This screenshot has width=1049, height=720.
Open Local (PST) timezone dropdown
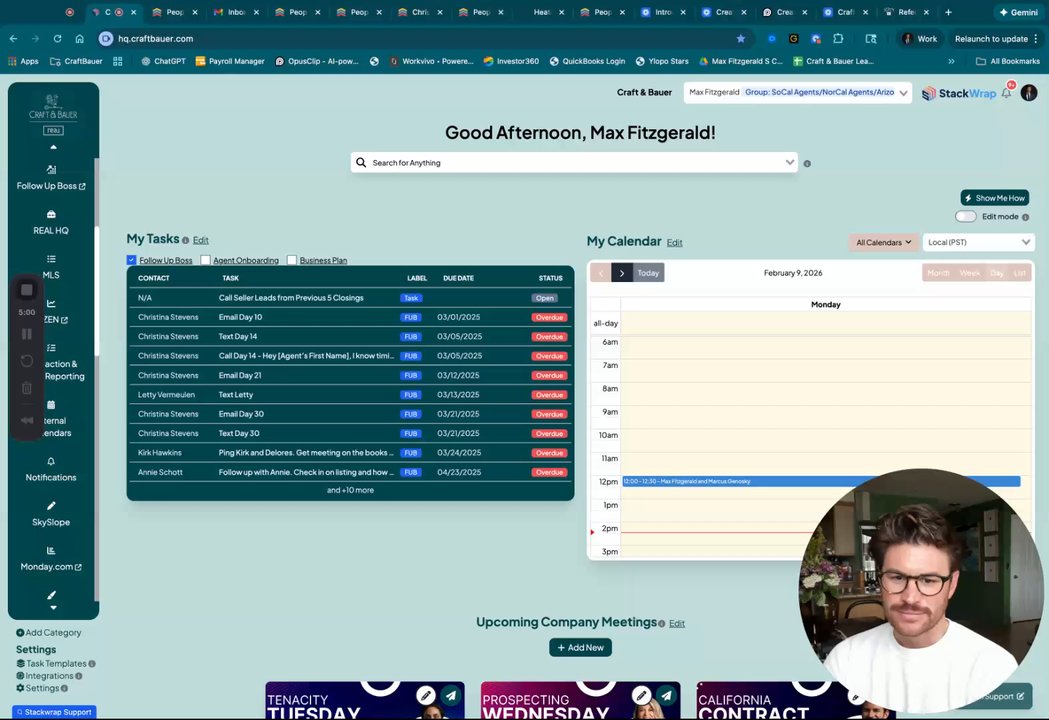click(978, 242)
